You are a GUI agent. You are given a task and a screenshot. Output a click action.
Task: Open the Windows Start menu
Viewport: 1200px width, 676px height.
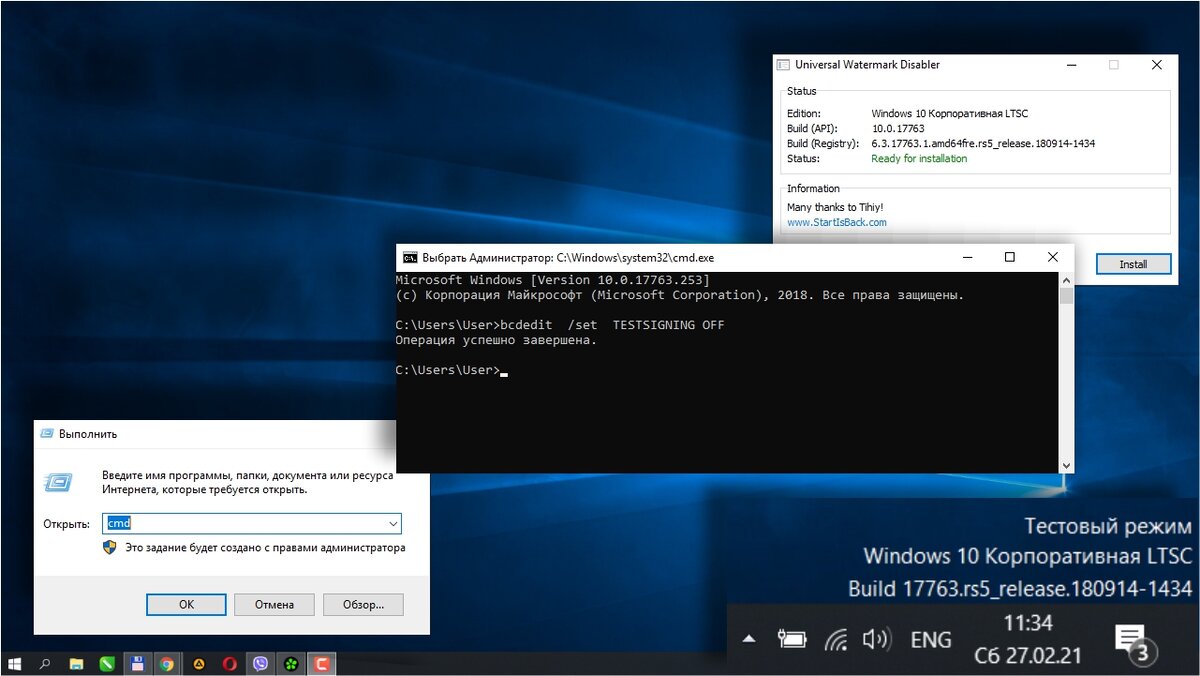[x=15, y=664]
